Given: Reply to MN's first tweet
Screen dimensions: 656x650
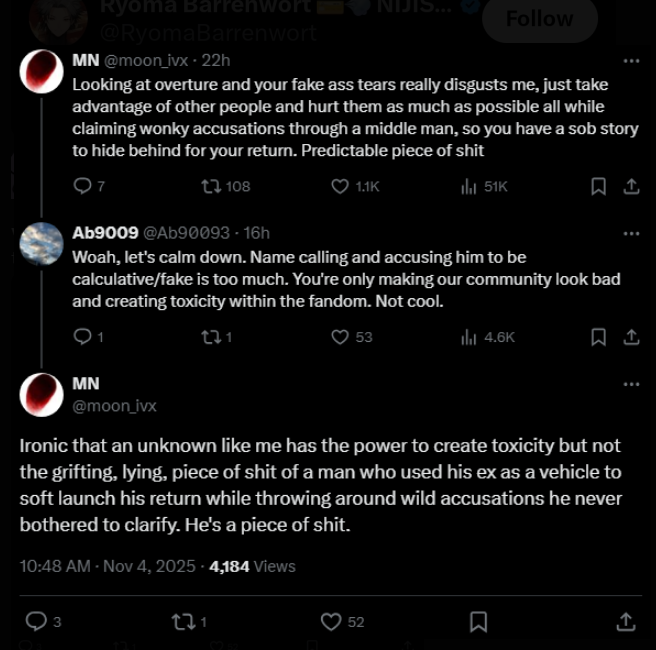Looking at the screenshot, I should pyautogui.click(x=83, y=186).
